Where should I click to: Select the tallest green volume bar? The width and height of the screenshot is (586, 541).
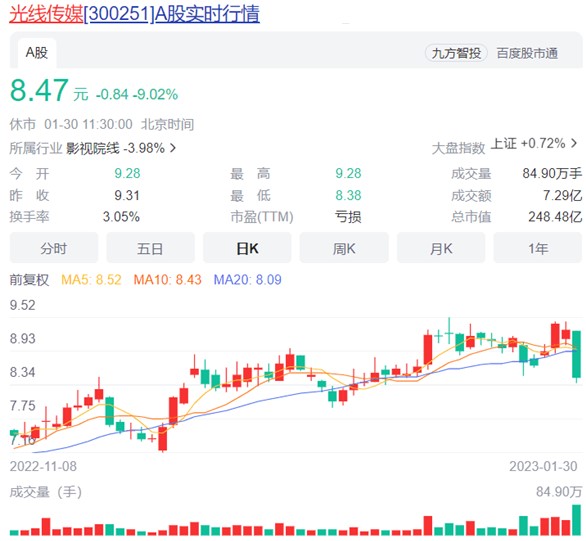coord(577,520)
